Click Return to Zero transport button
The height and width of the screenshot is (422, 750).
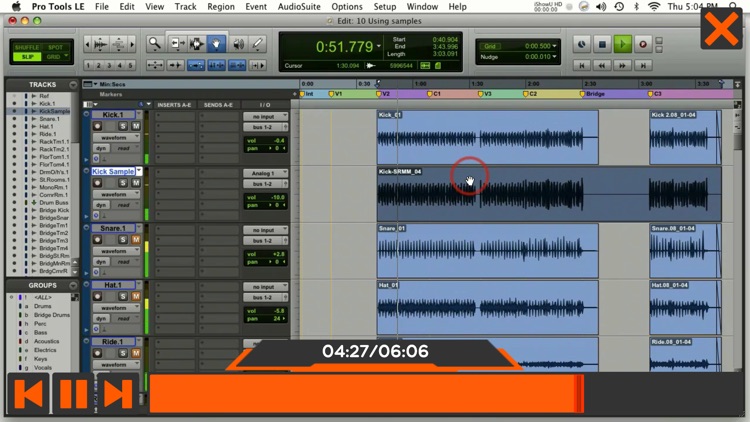[582, 66]
